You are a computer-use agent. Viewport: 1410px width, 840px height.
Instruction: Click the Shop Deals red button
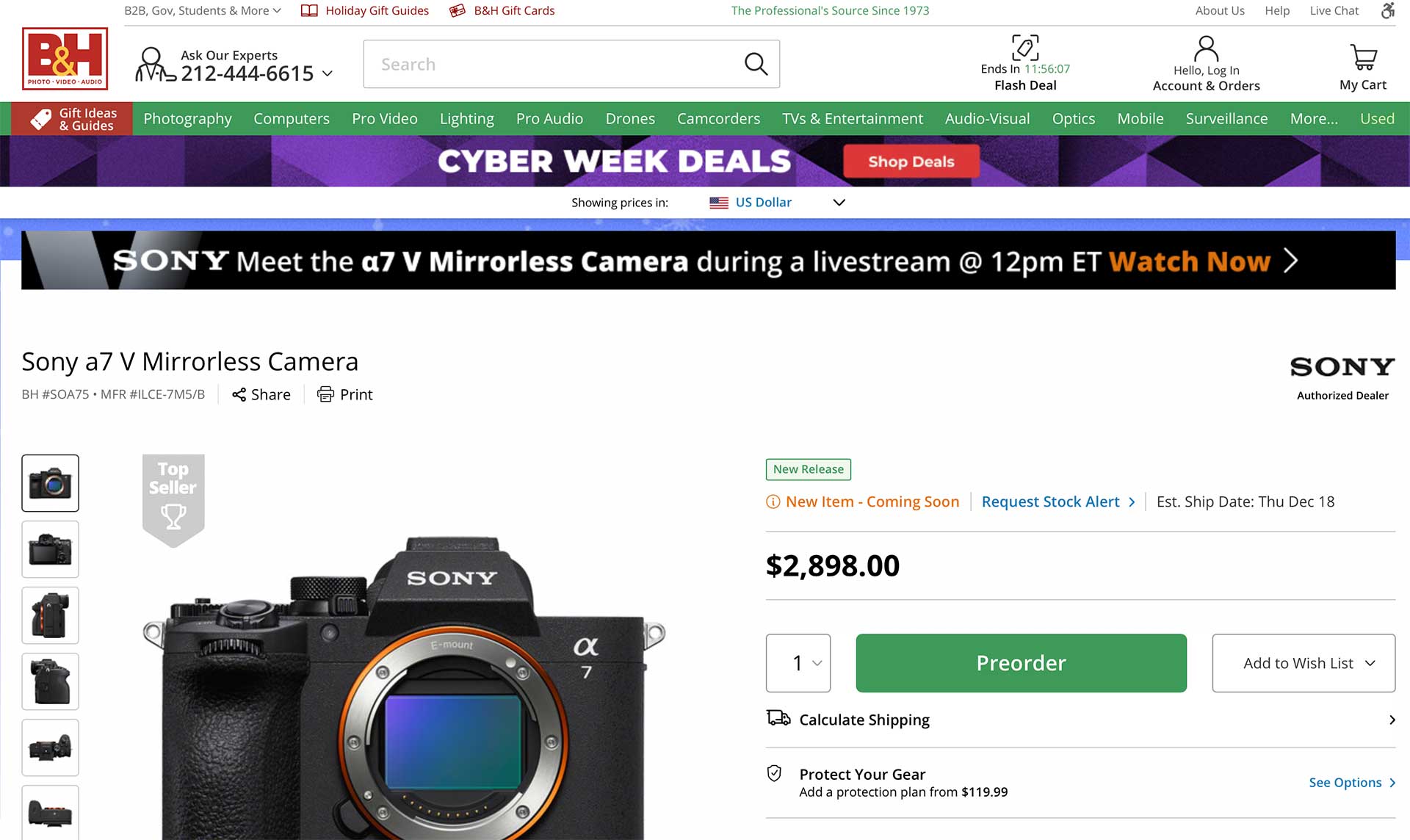[911, 162]
